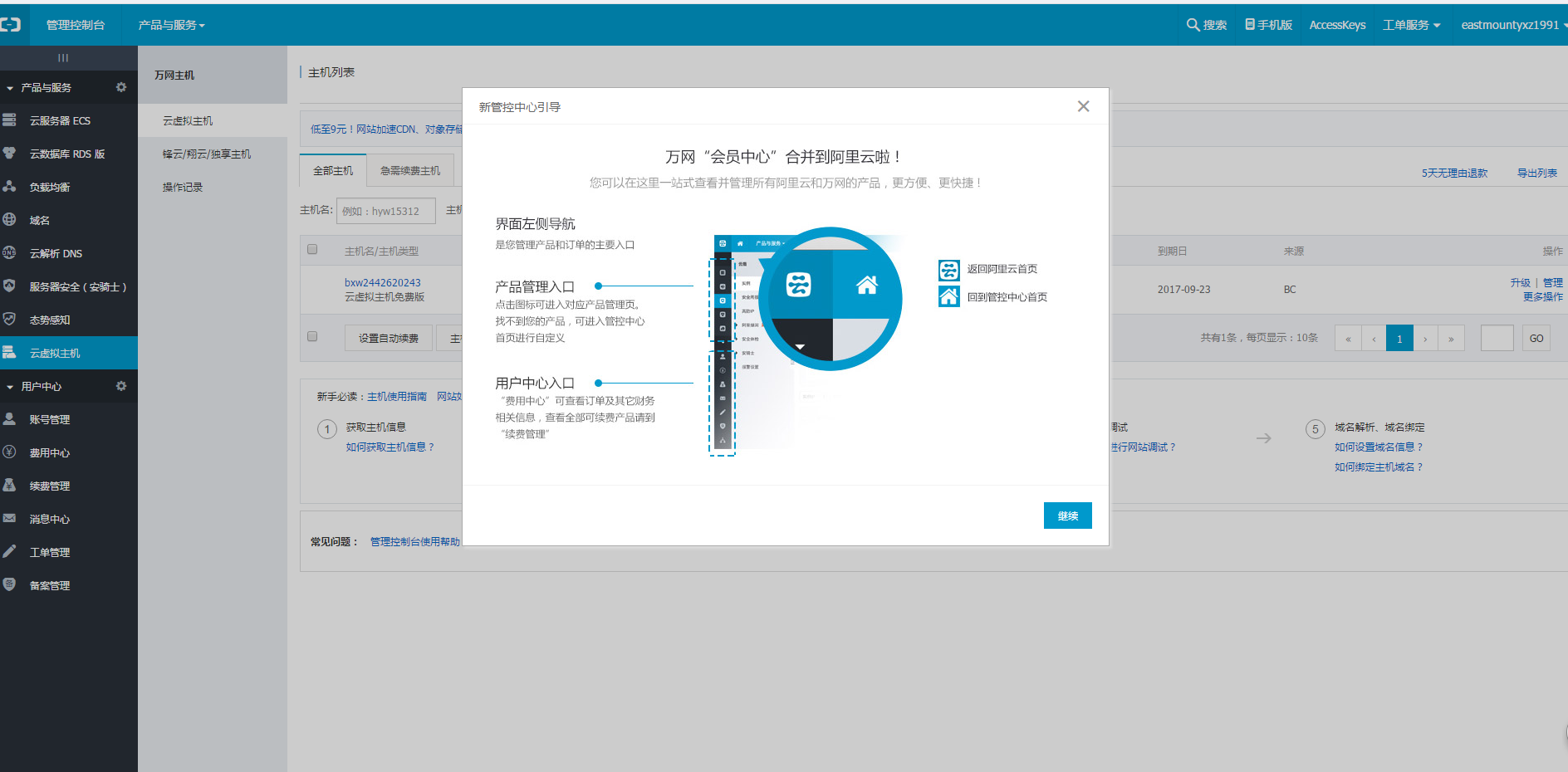Click the 继续 button in dialog
This screenshot has width=1568, height=772.
point(1068,515)
